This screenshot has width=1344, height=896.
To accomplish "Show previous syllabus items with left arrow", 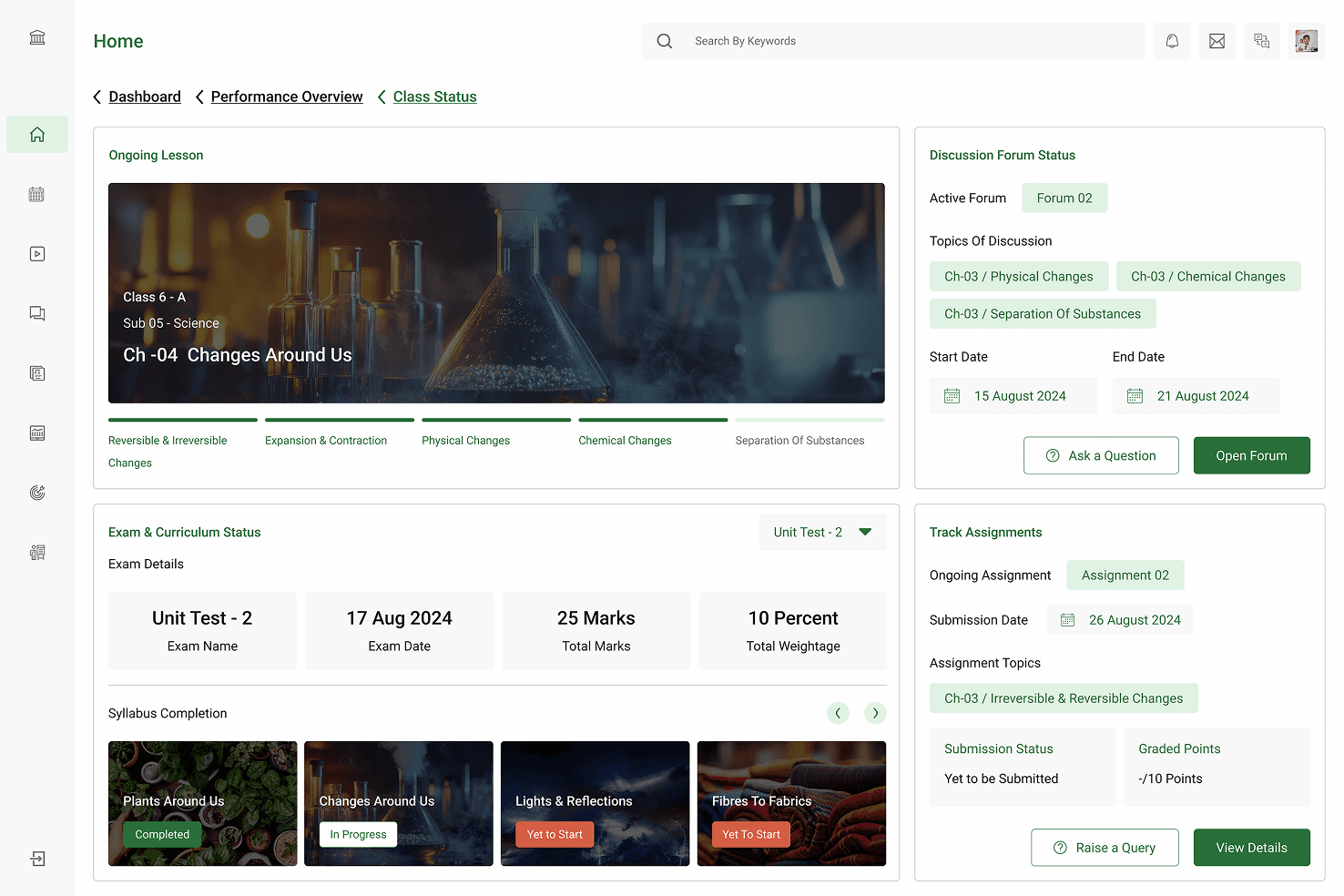I will click(x=838, y=713).
